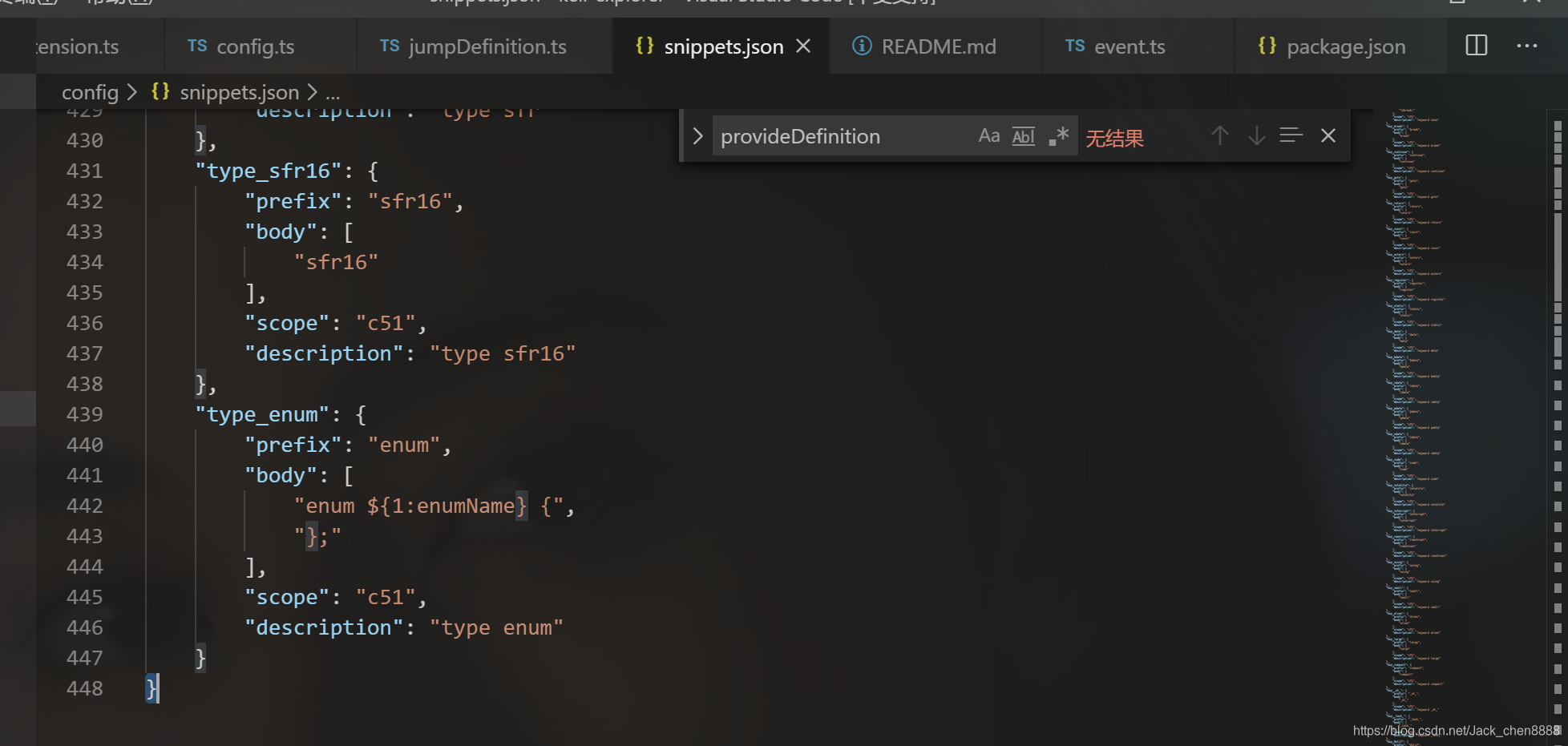Screen dimensions: 1568x746
Task: Close the find widget
Action: click(1328, 136)
